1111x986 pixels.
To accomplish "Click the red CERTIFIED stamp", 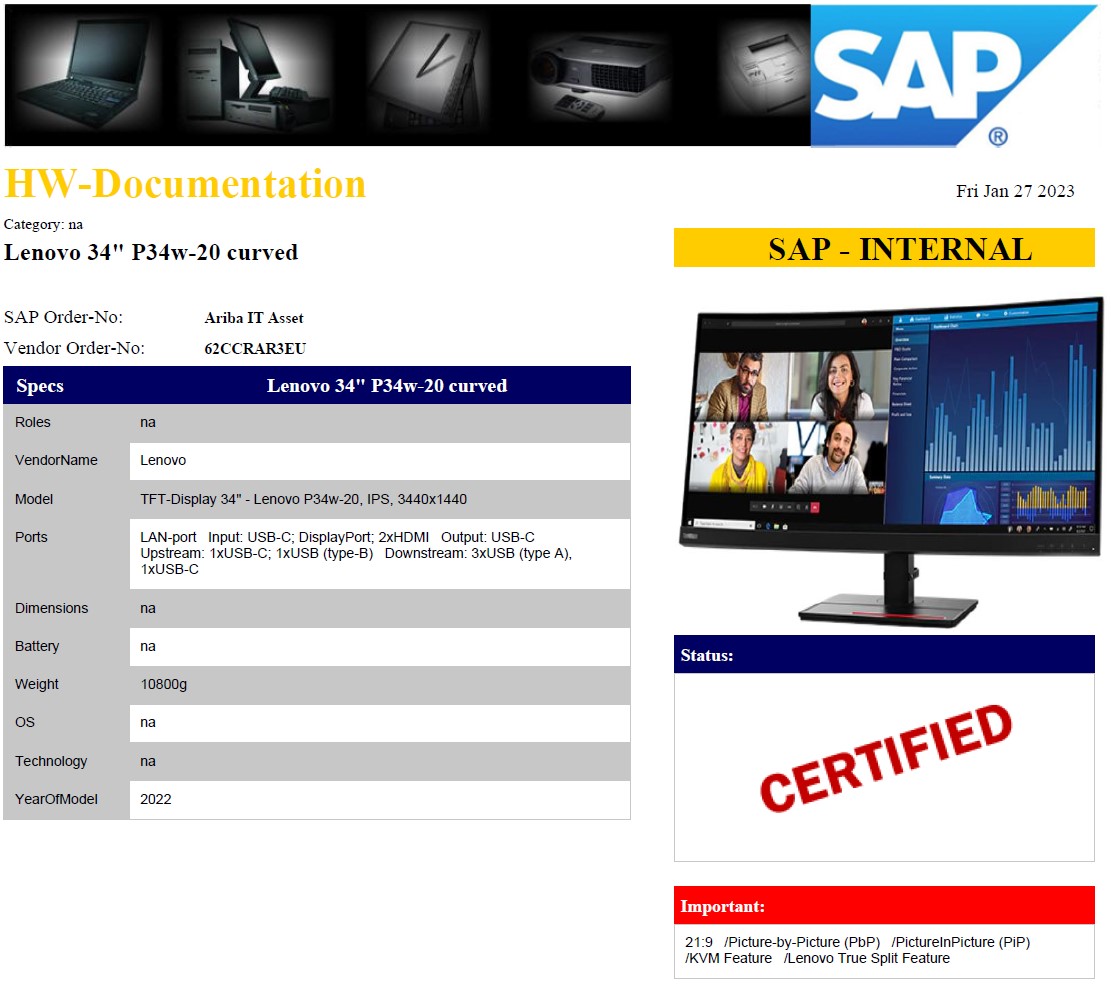I will click(886, 758).
